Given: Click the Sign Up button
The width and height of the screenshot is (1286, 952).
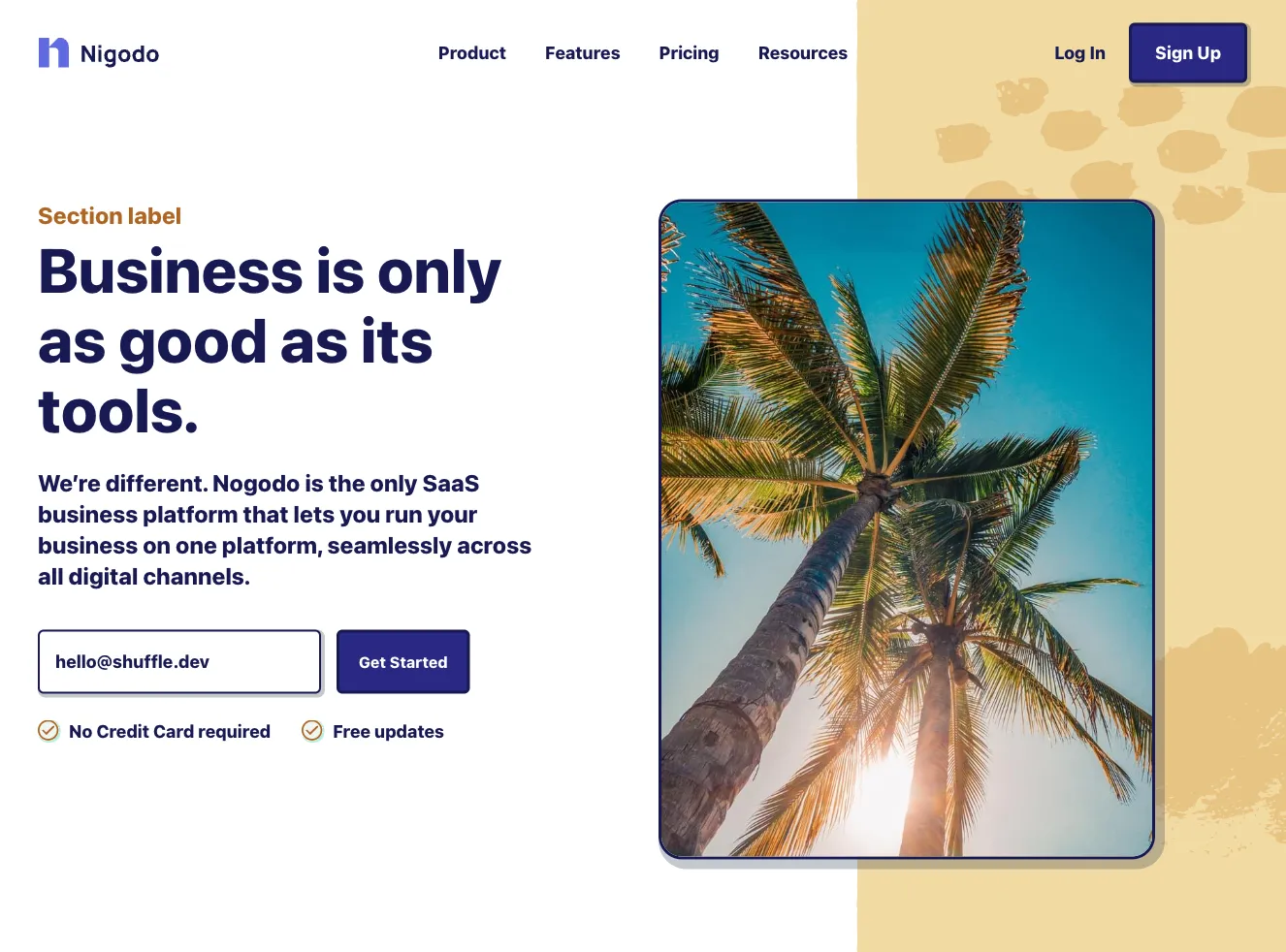Looking at the screenshot, I should [1188, 53].
